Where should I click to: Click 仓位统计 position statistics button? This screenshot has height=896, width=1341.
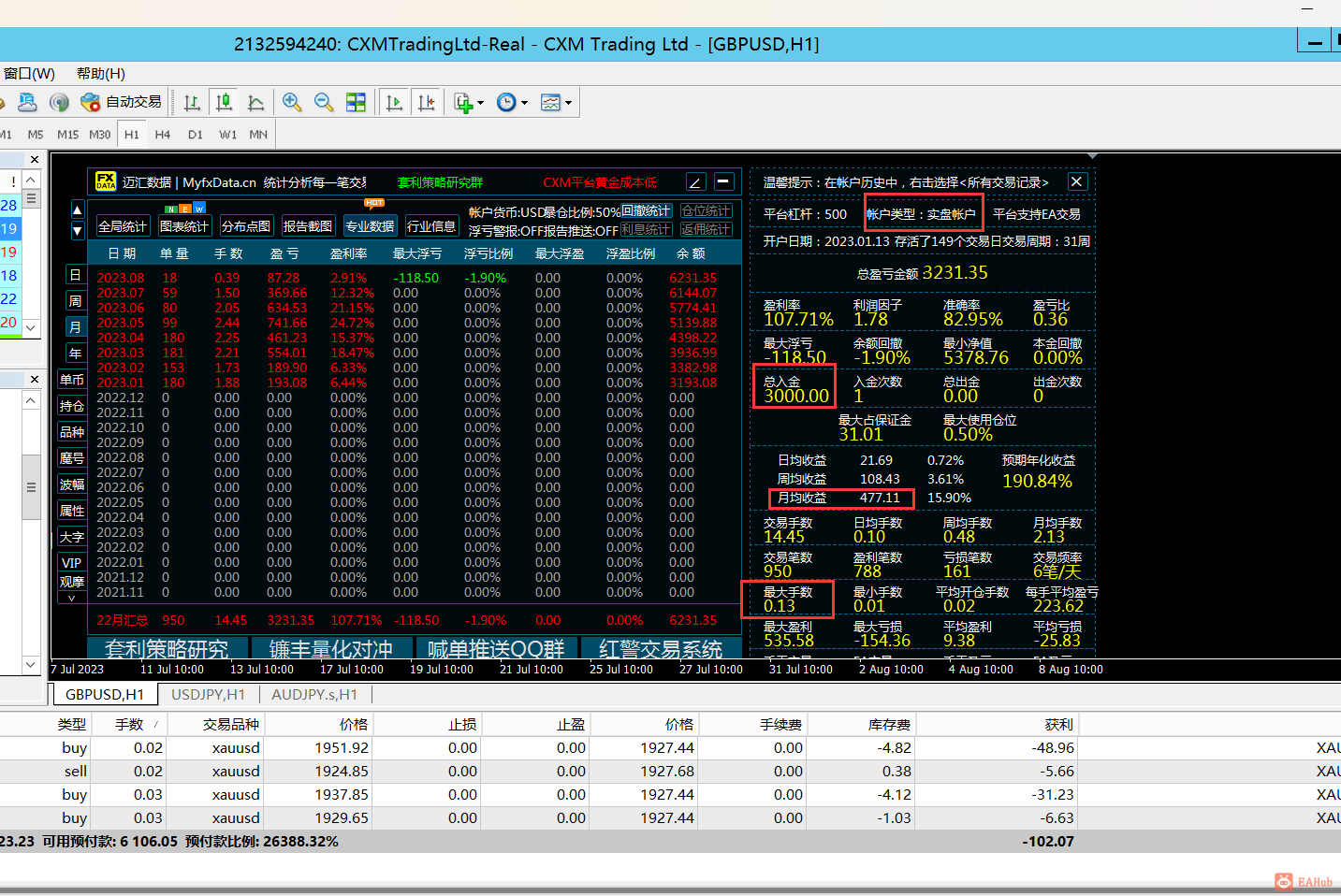pyautogui.click(x=707, y=211)
